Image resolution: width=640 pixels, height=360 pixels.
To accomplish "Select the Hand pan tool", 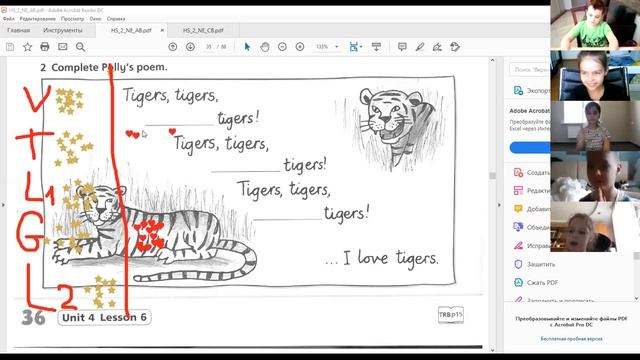I will [x=265, y=47].
